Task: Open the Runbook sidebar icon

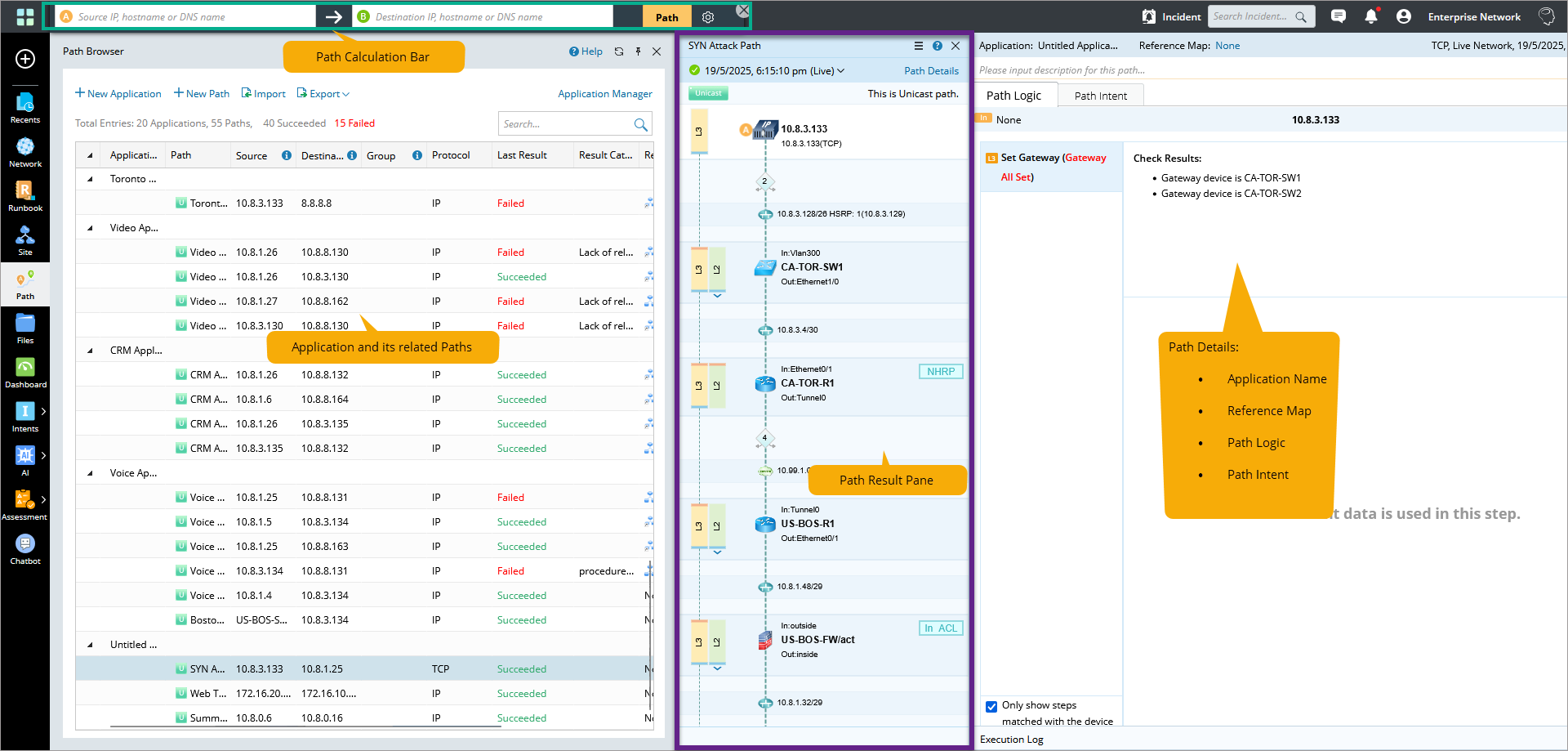Action: click(x=24, y=196)
